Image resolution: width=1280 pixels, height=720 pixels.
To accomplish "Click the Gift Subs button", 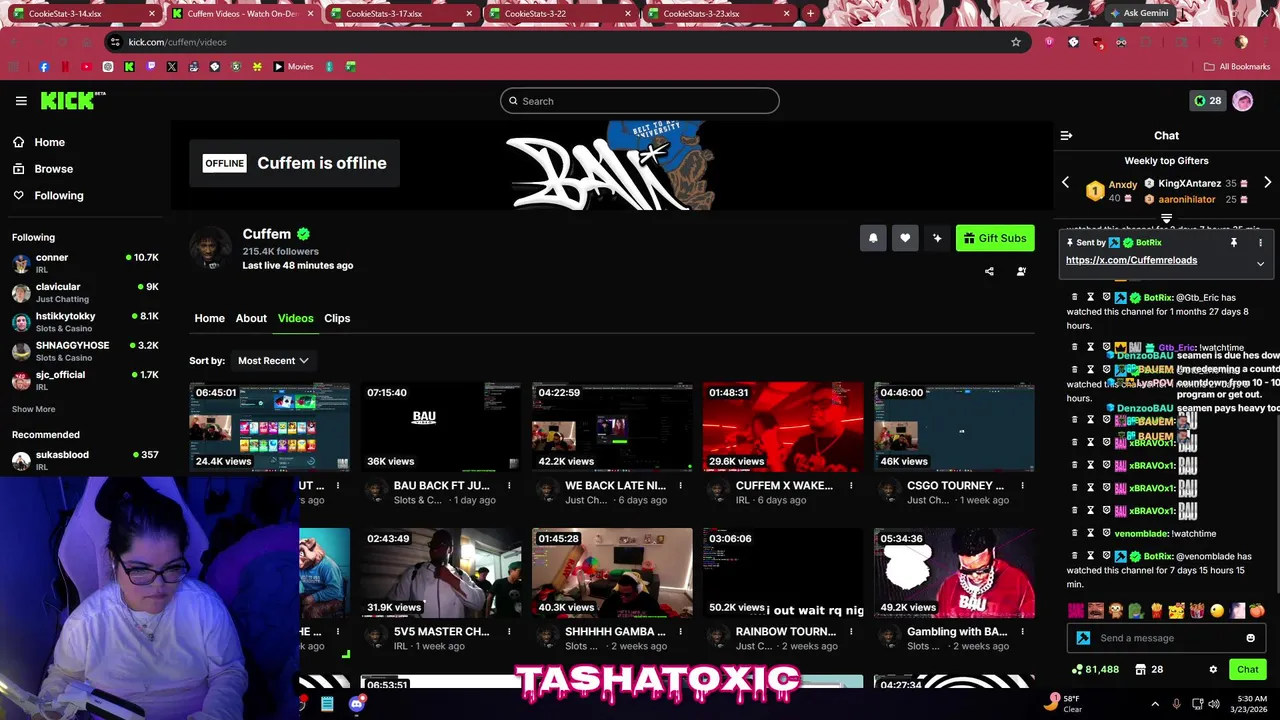I will pyautogui.click(x=995, y=238).
